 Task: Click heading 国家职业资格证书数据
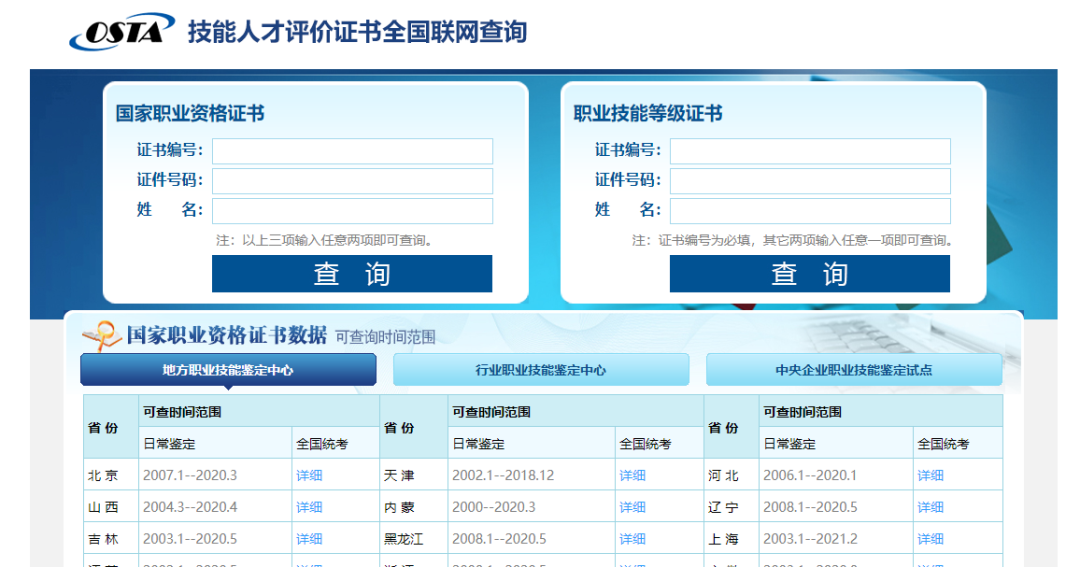(227, 335)
